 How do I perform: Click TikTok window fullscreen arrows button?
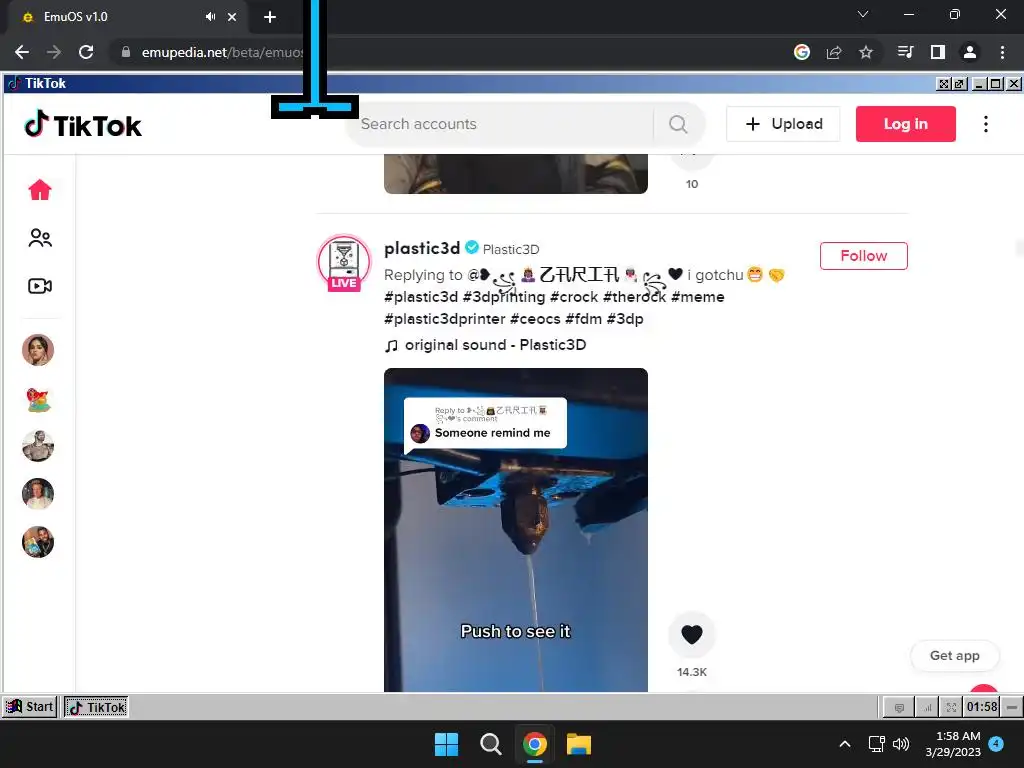(944, 84)
